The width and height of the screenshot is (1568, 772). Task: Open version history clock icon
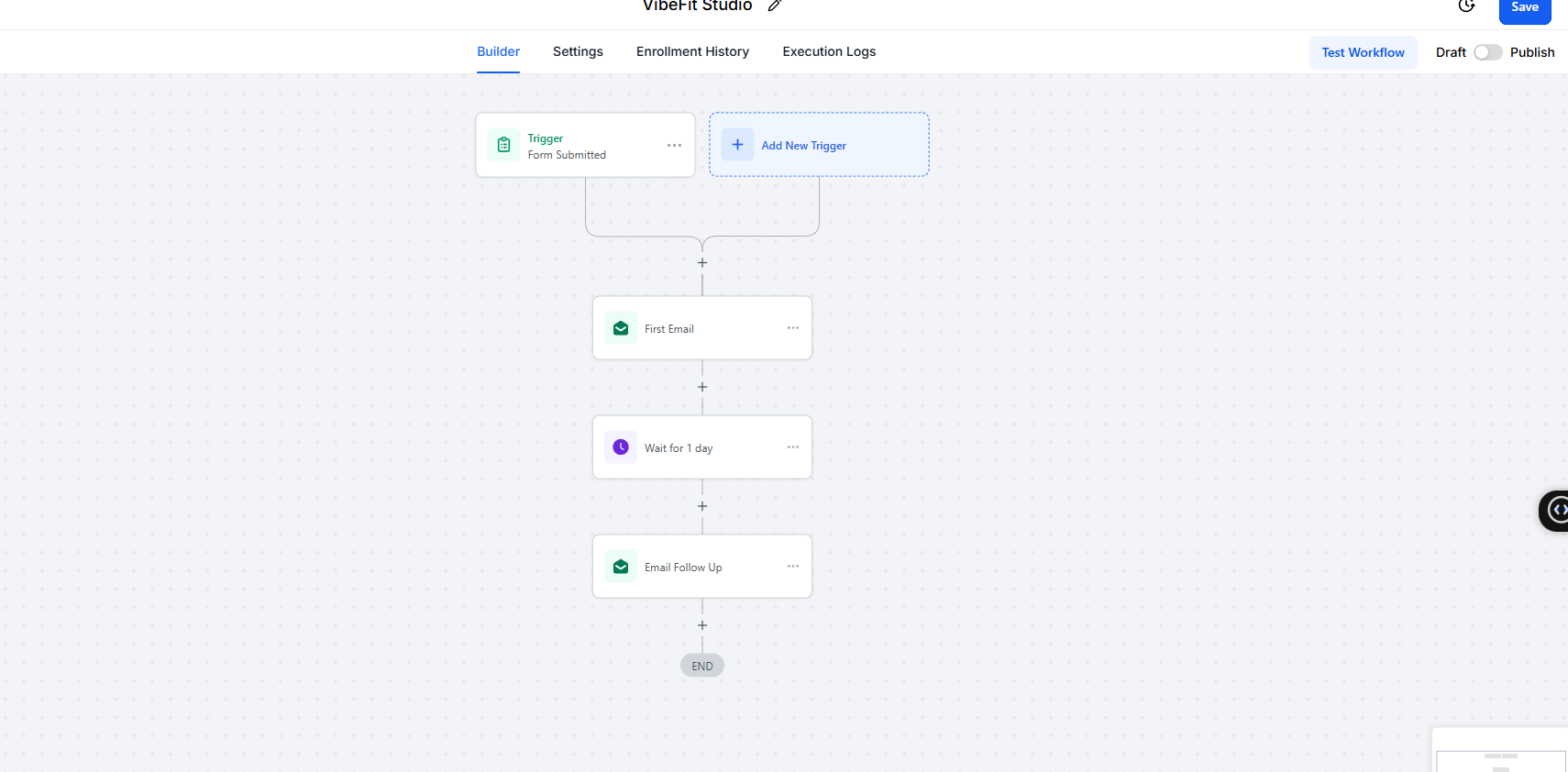1466,6
